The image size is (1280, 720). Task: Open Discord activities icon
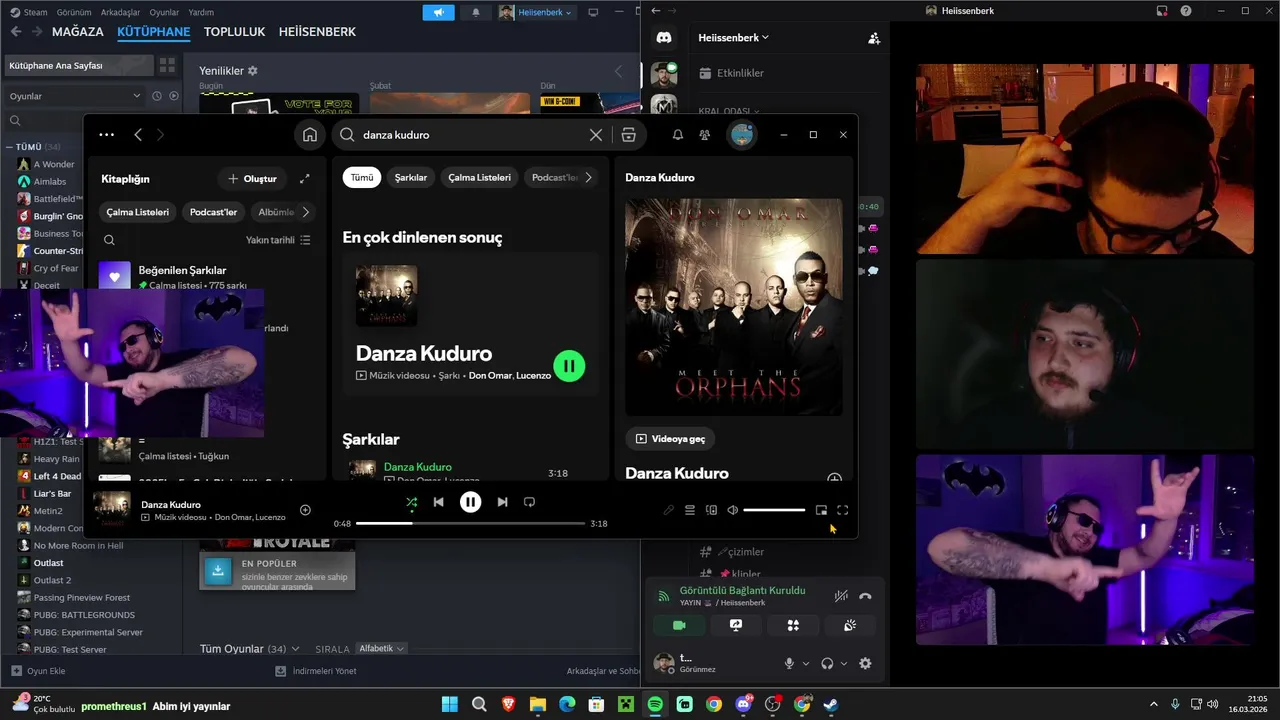click(x=793, y=625)
